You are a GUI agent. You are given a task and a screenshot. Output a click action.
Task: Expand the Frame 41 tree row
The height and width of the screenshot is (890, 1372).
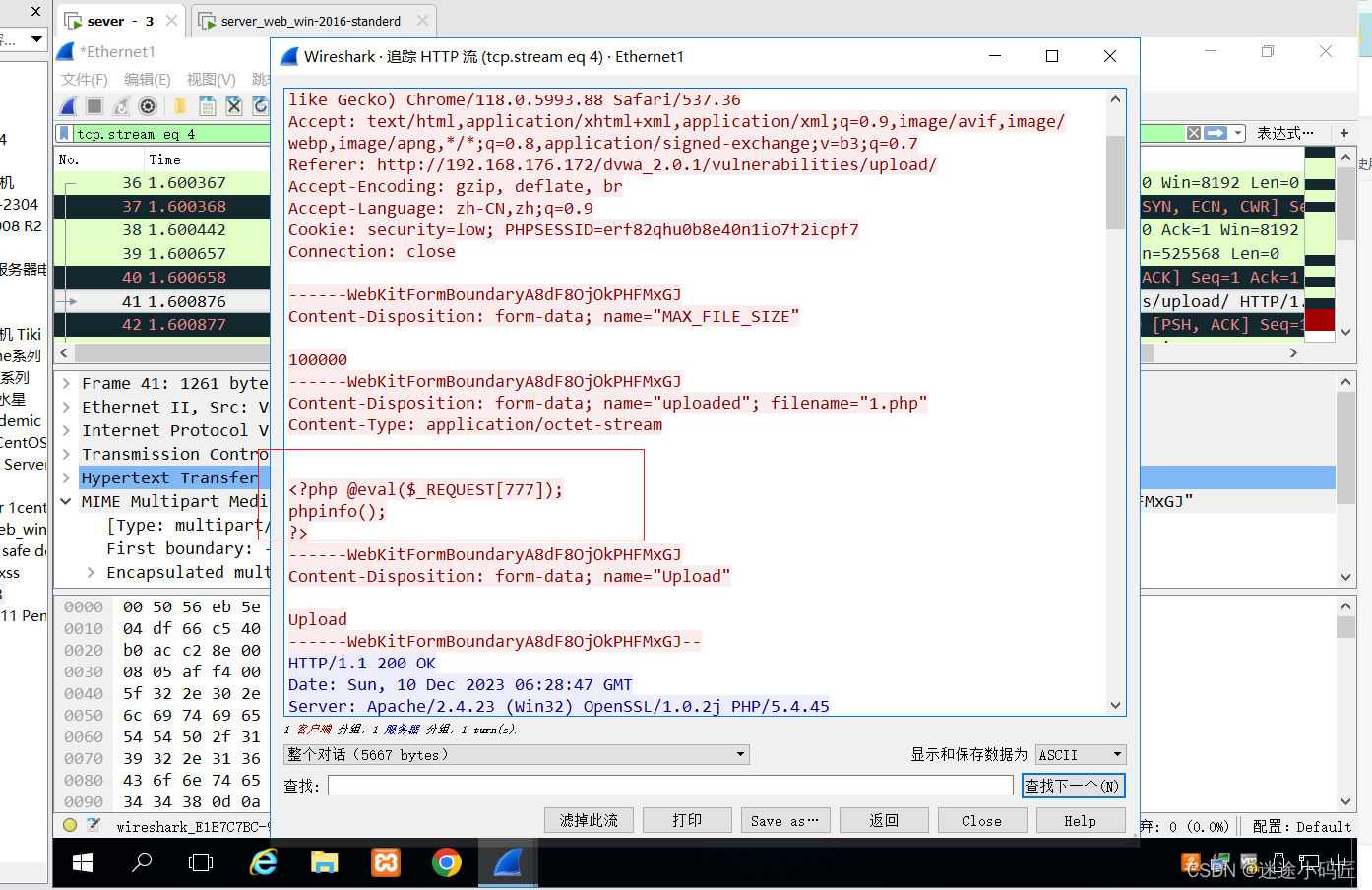66,383
